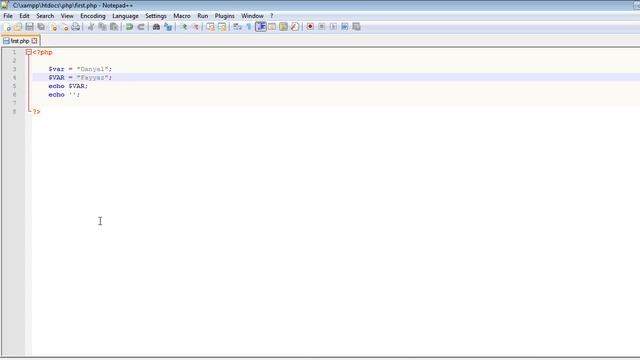Click the $VAR = "Fayyaz" line
The image size is (640, 360).
(80, 78)
